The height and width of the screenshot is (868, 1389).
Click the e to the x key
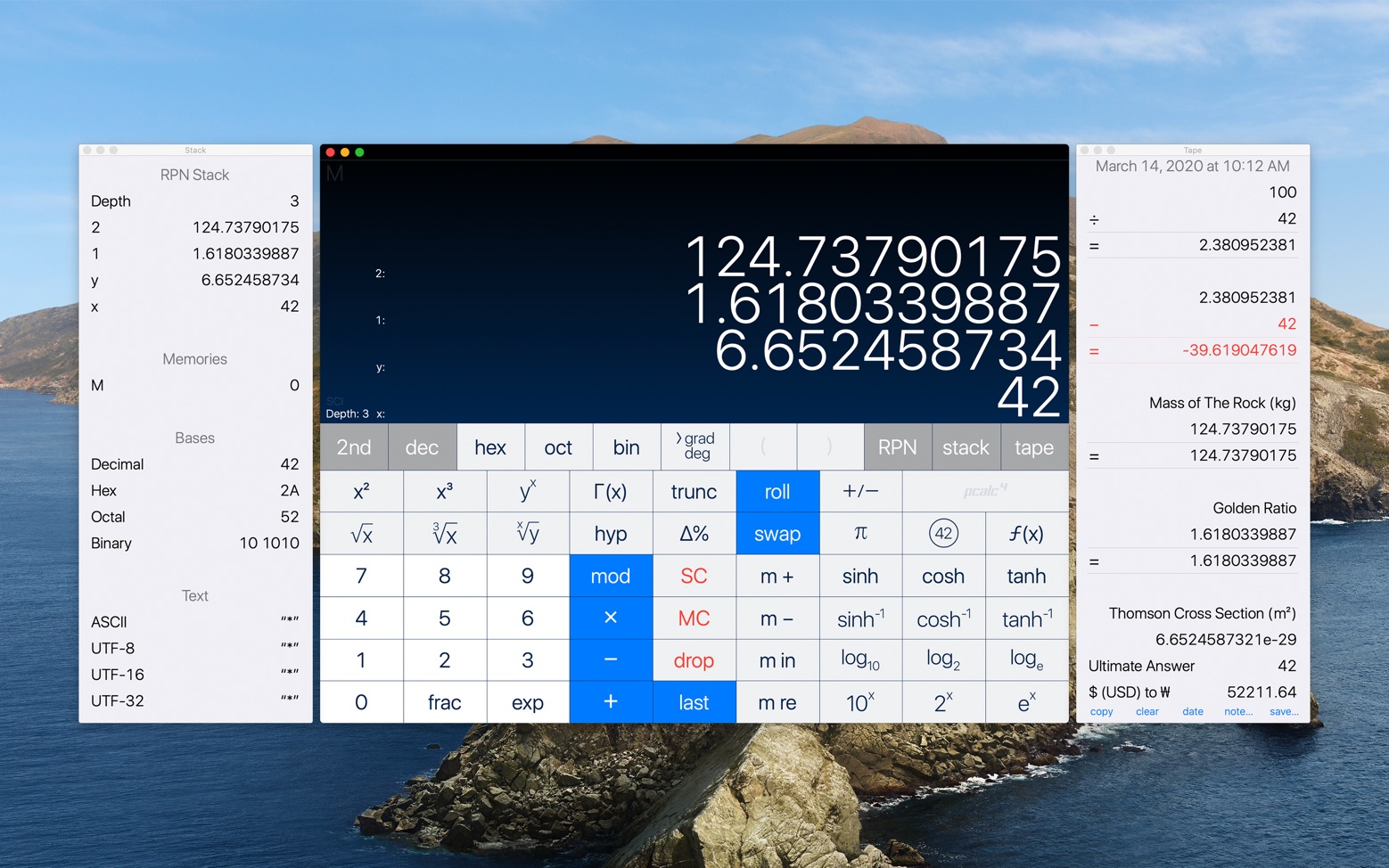[x=1026, y=702]
